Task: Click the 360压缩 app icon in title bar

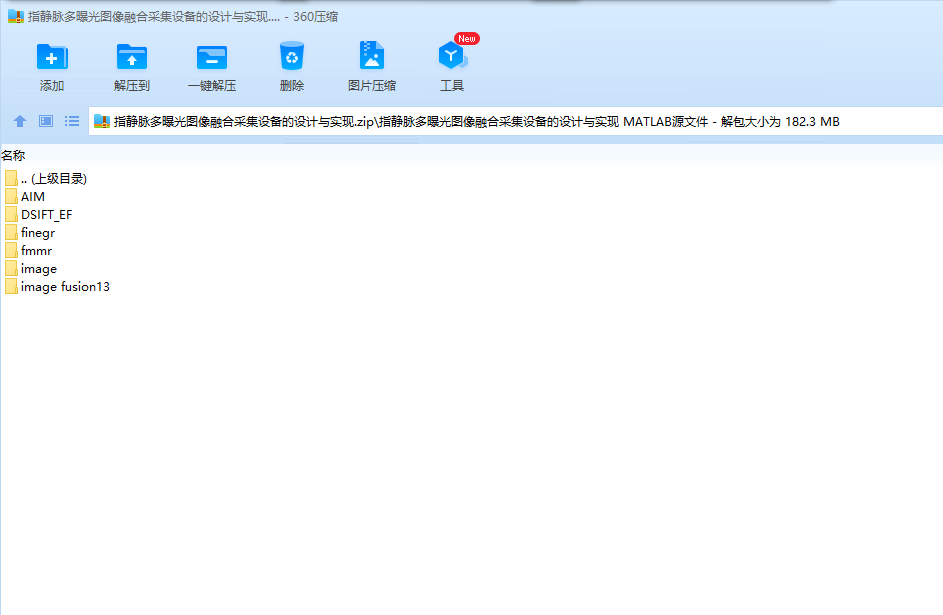Action: tap(15, 16)
